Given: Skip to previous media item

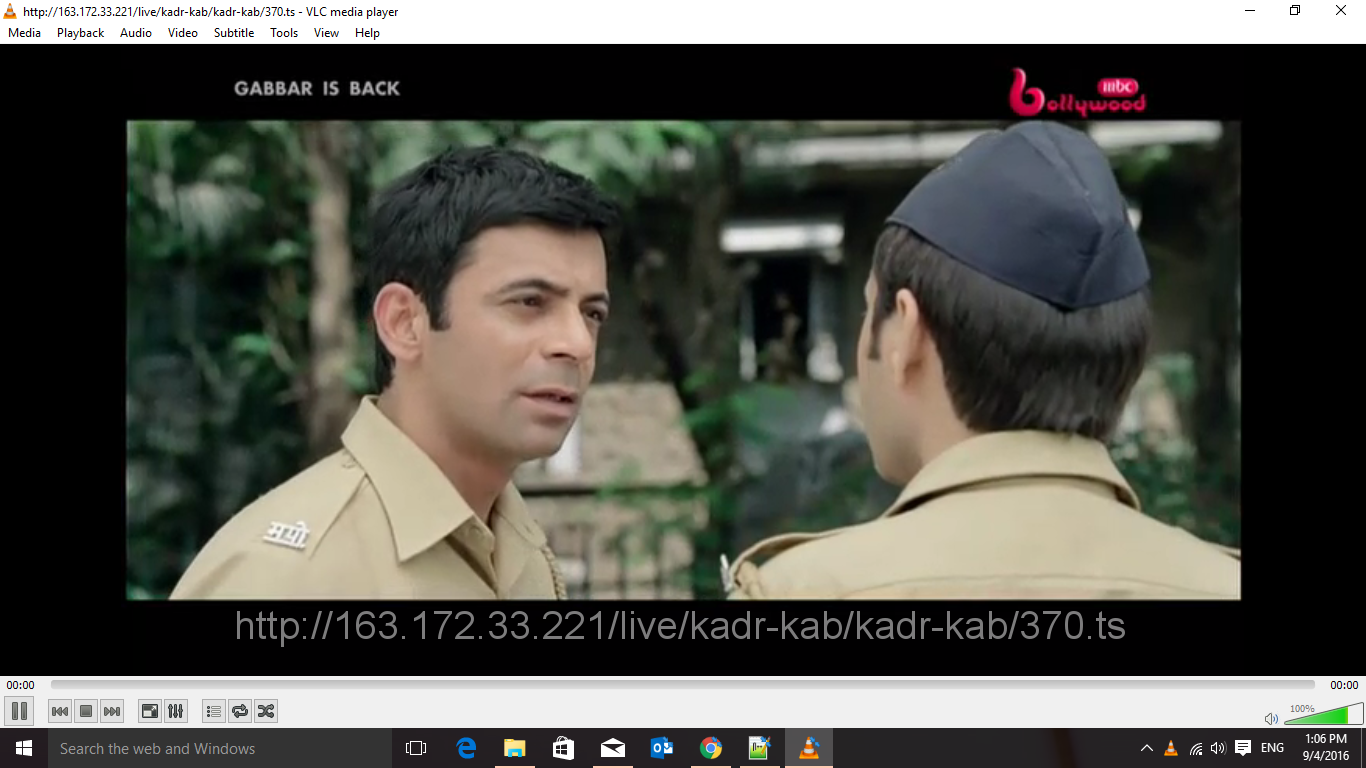Looking at the screenshot, I should tap(60, 711).
